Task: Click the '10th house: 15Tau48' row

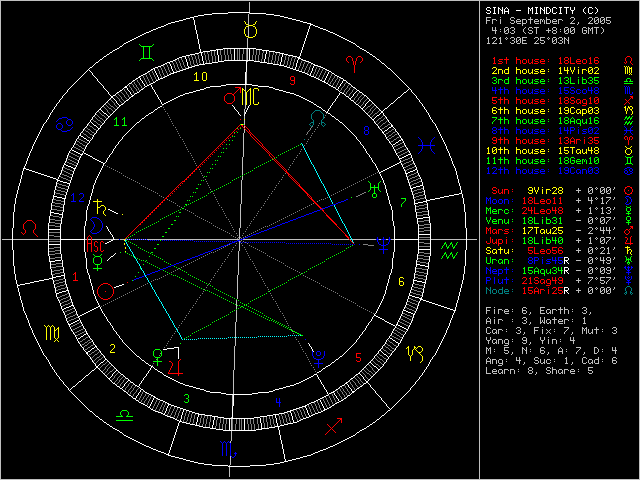Action: (560, 151)
